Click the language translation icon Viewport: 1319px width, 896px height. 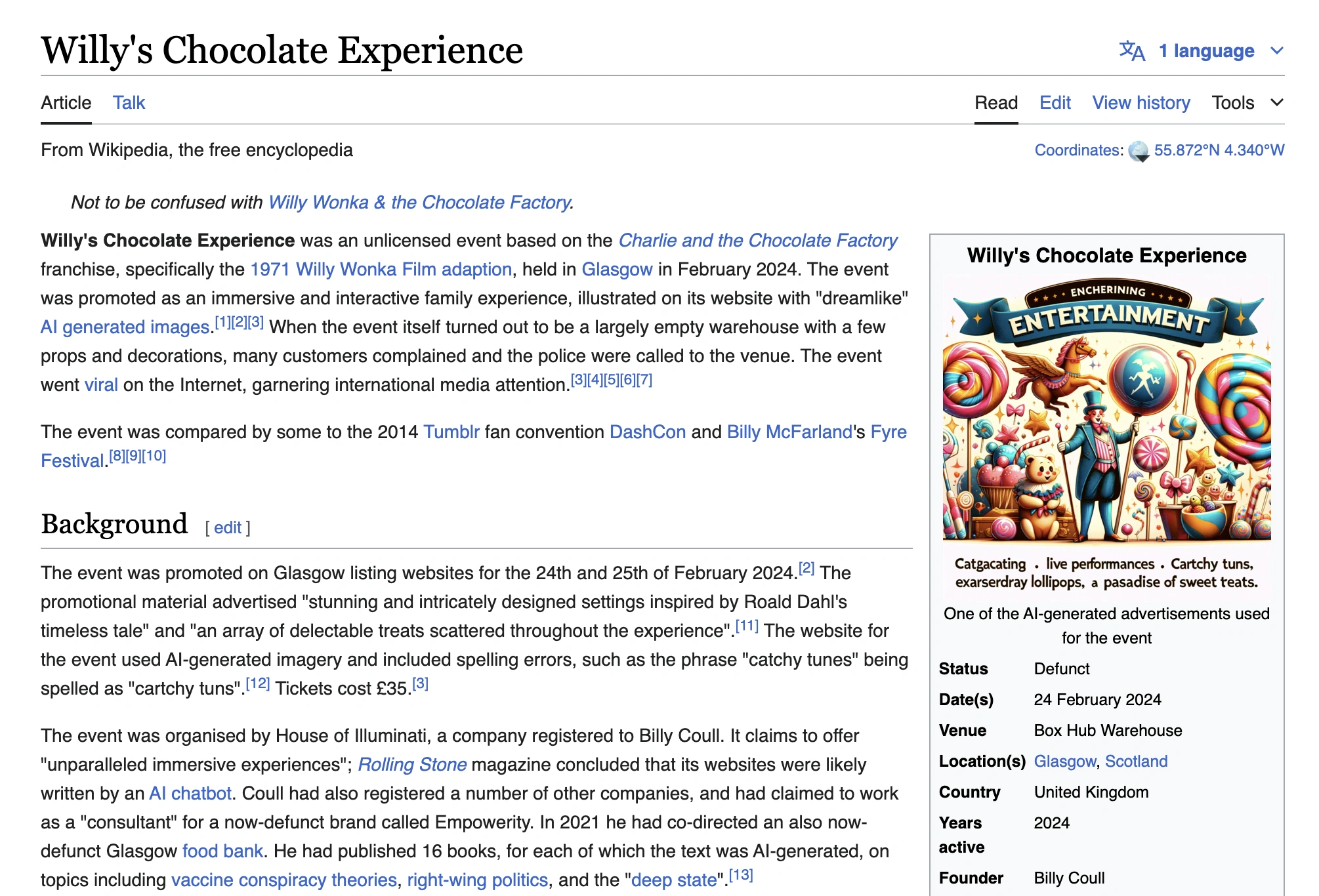(1132, 51)
